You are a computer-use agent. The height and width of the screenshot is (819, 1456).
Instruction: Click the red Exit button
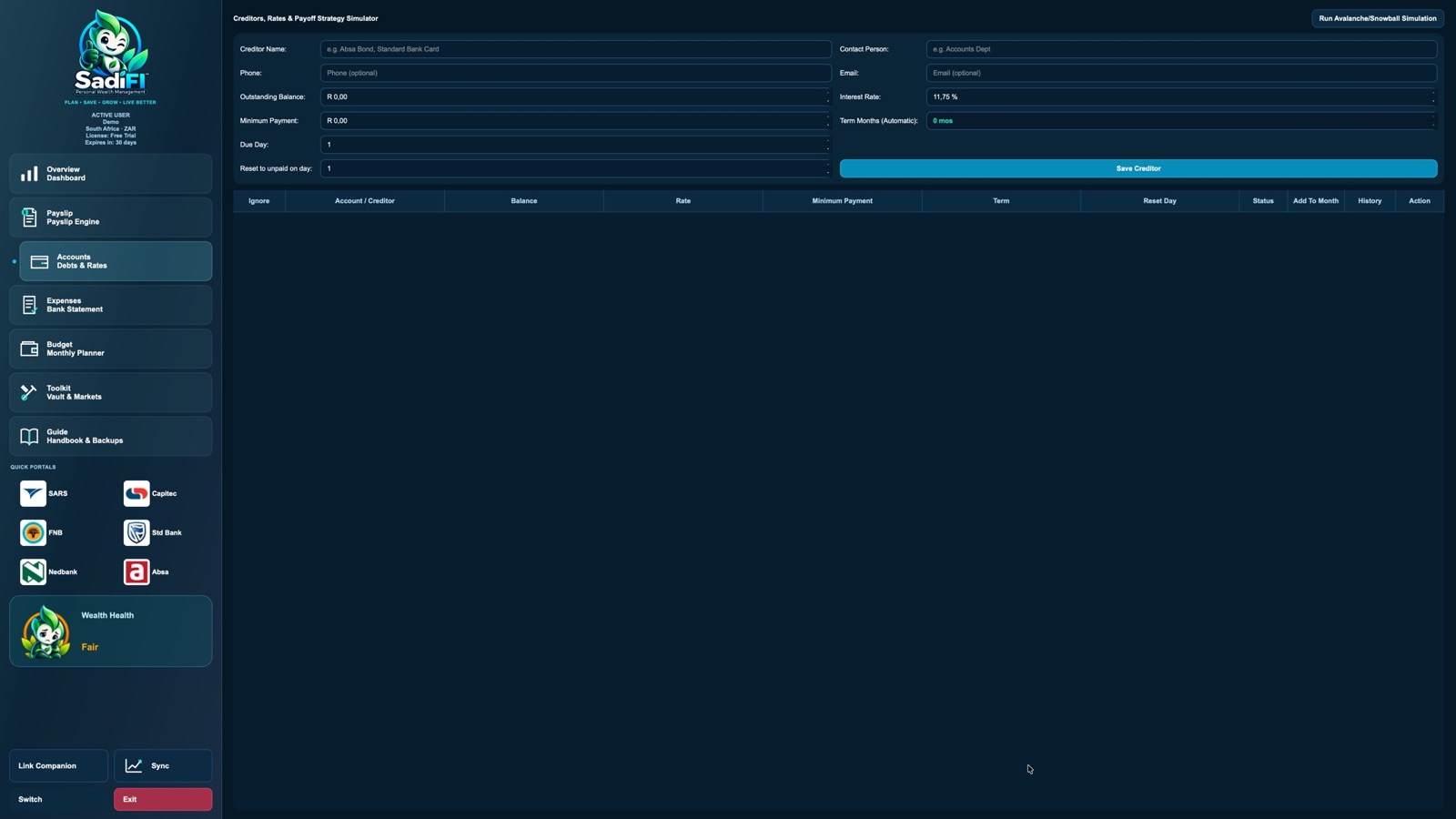tap(163, 799)
